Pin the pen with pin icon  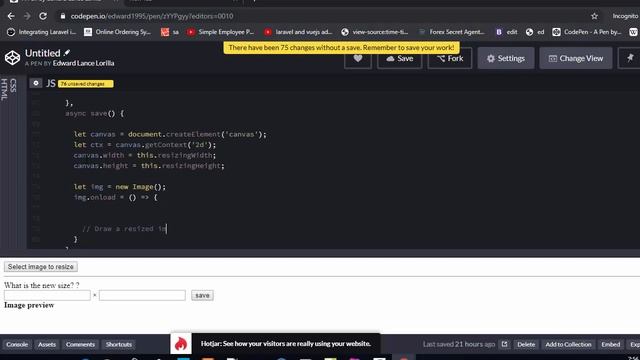630,58
